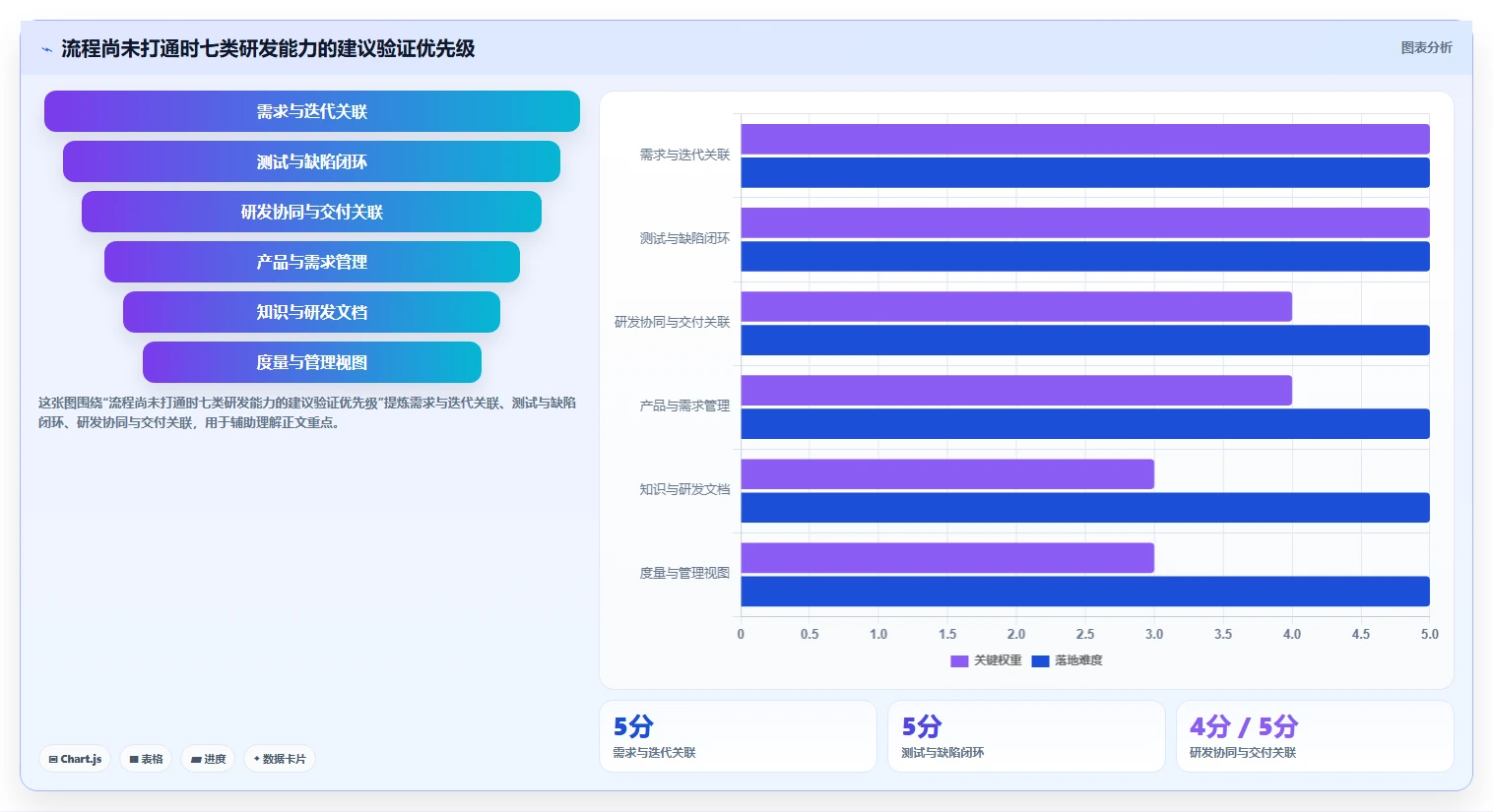The image size is (1493, 812).
Task: Click the x-axis tick 5.0
Action: 1429,634
